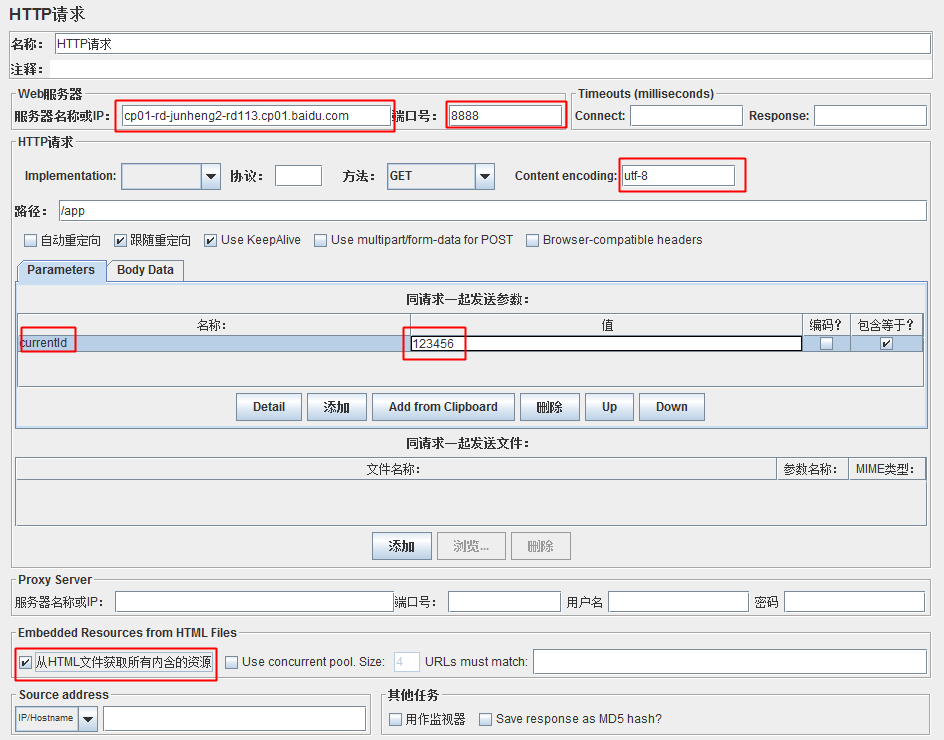Uncheck the 跟随重定向 checkbox
This screenshot has width=944, height=740.
tap(120, 240)
